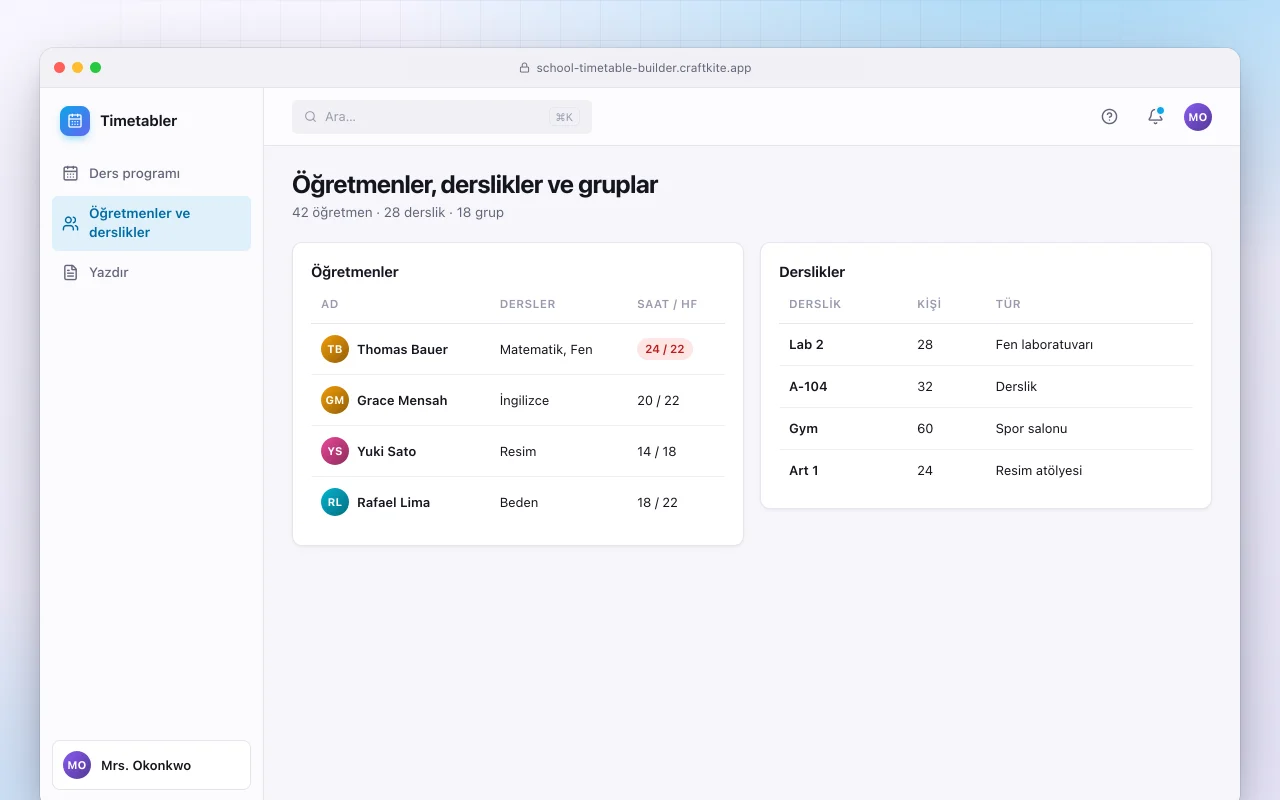Select the Lab 2 room name
This screenshot has width=1280, height=800.
tap(806, 344)
